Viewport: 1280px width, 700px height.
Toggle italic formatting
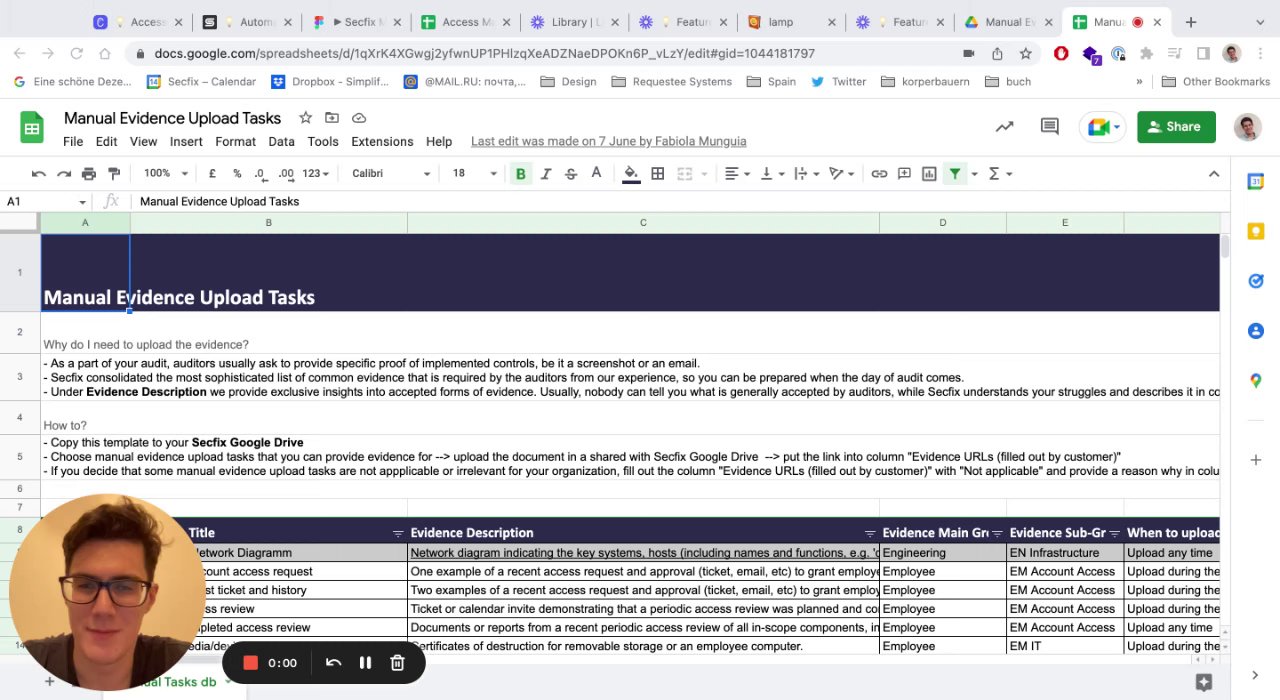546,174
